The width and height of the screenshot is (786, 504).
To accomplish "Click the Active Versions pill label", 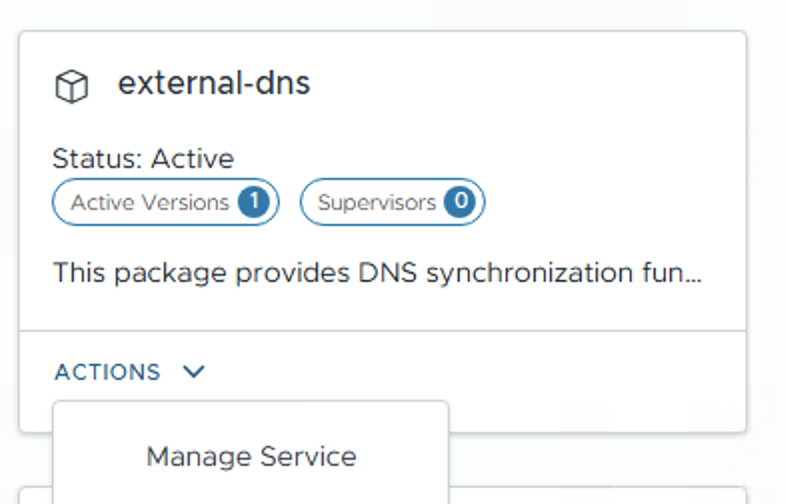I will pos(150,202).
